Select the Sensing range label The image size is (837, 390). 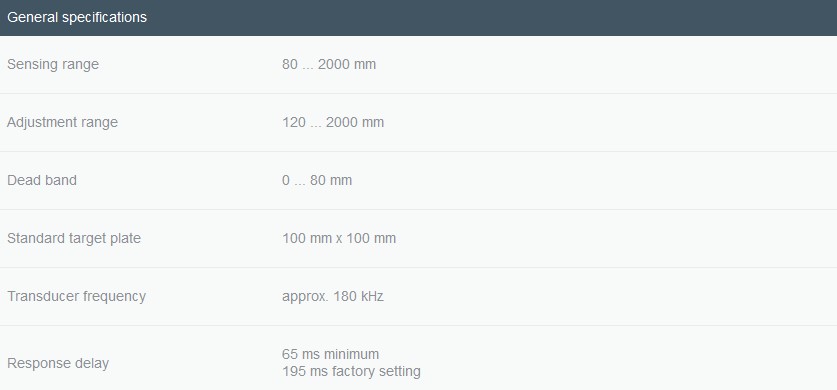tap(53, 65)
